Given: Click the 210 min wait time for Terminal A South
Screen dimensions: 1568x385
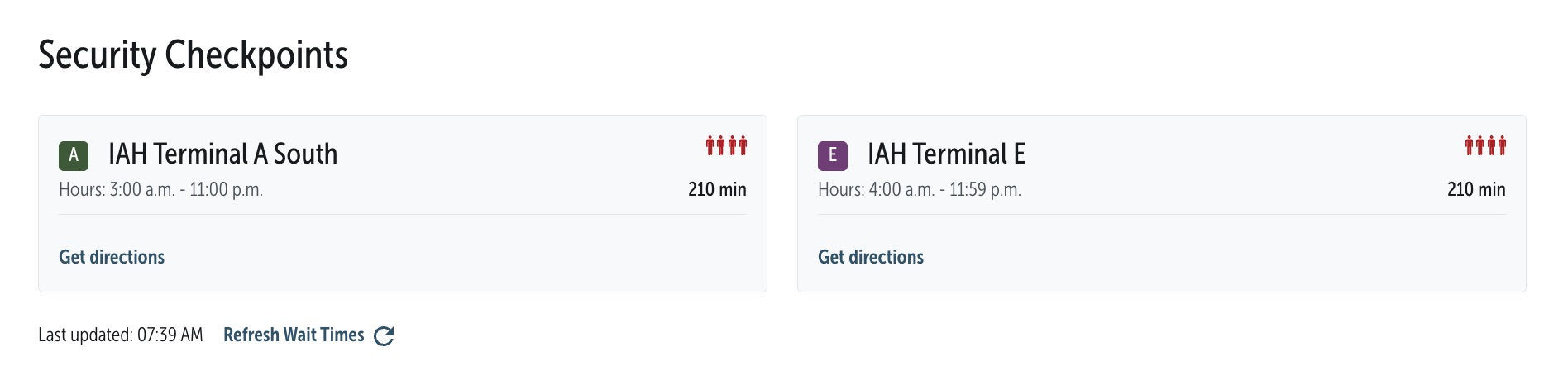Looking at the screenshot, I should click(x=717, y=189).
